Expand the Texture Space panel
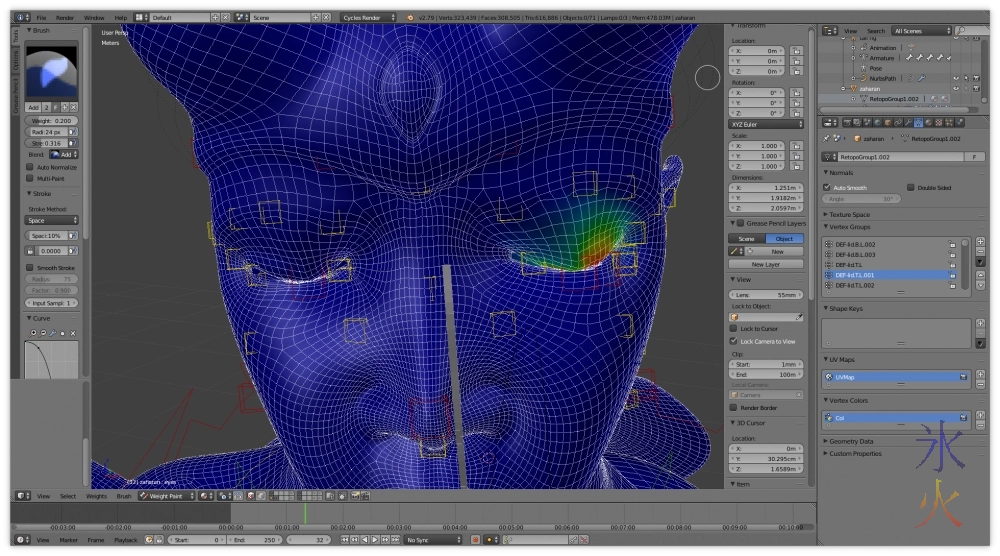Viewport: 1000px width, 556px height. (848, 214)
